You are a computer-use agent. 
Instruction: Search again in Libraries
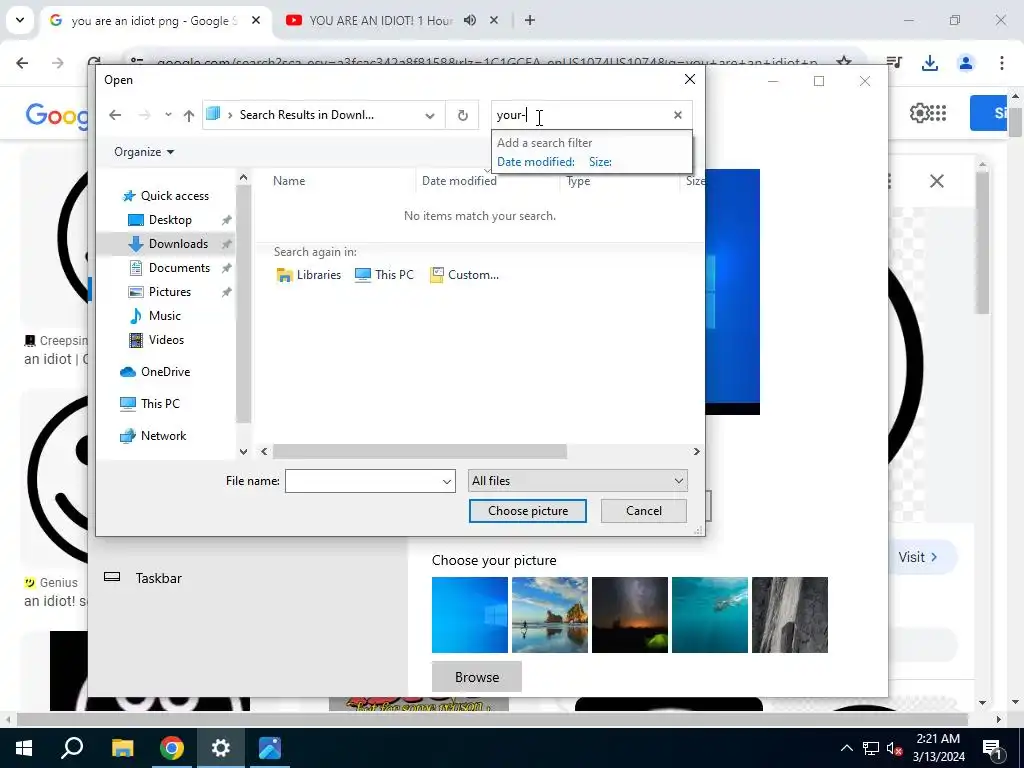click(x=309, y=275)
